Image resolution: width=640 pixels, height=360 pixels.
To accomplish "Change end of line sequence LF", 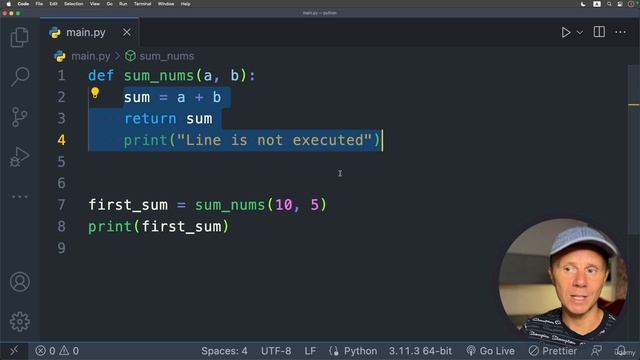I will tap(310, 351).
